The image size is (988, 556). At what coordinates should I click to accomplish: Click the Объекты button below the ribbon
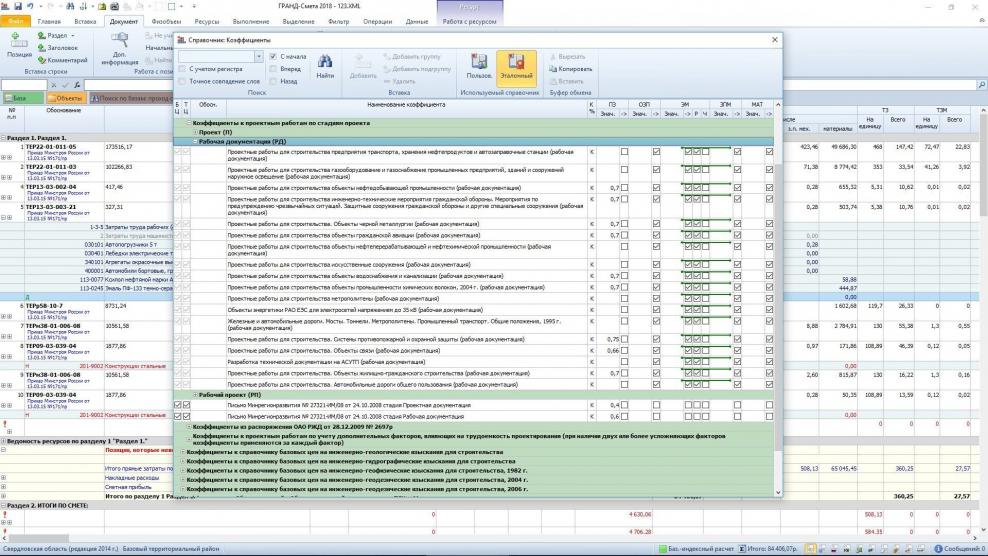65,98
